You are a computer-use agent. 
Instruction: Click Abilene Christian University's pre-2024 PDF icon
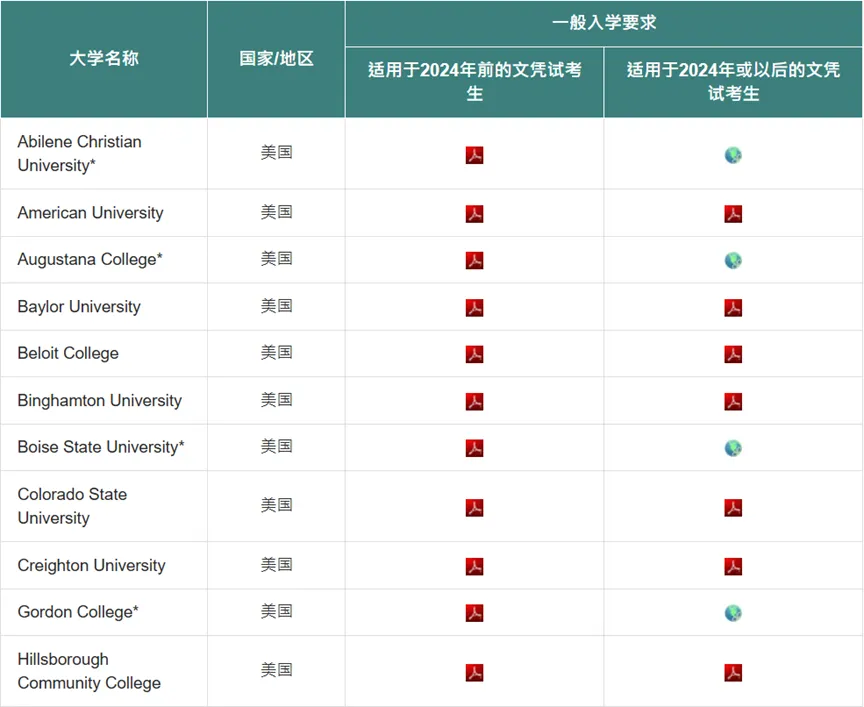tap(474, 155)
